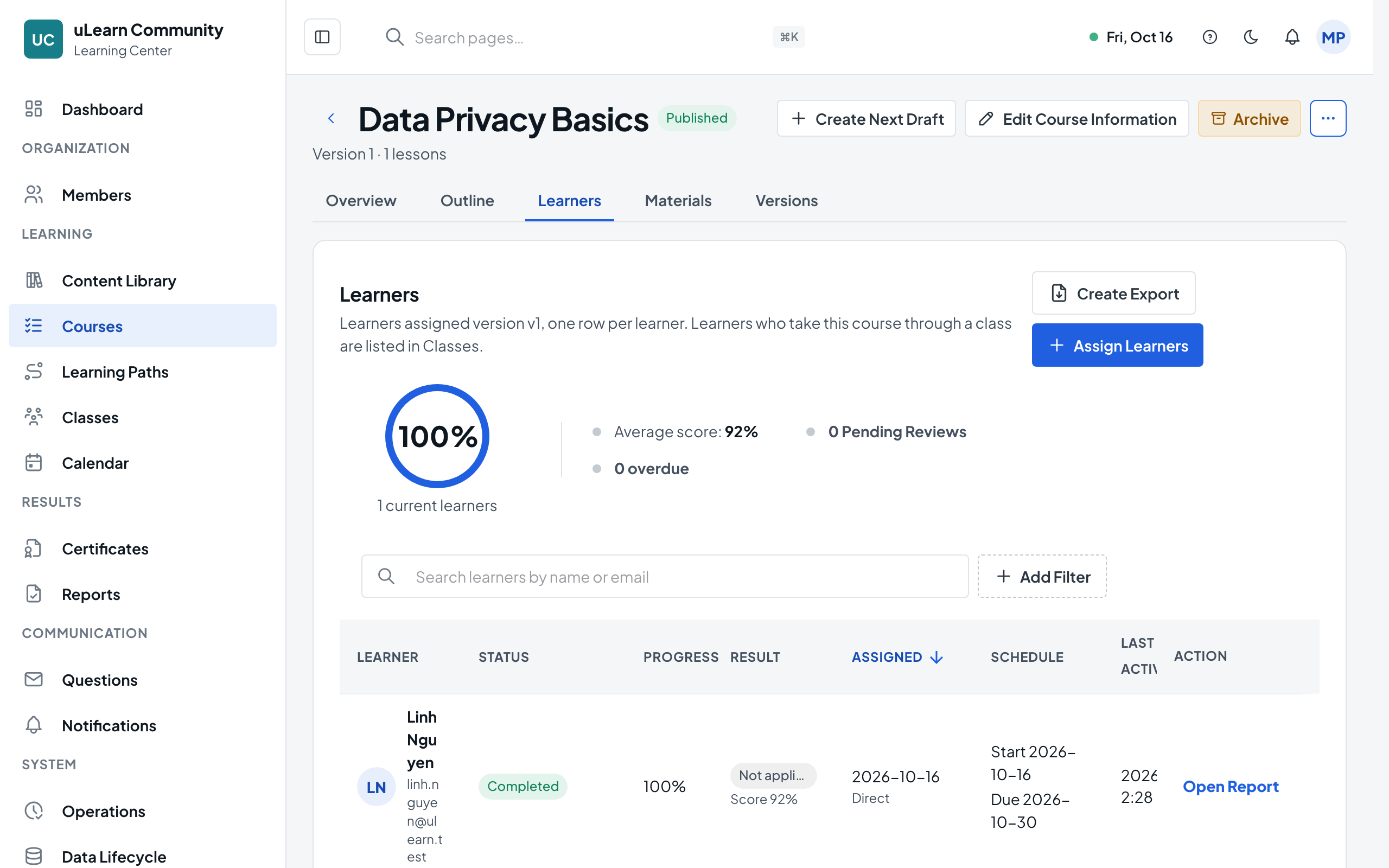Click Create Next Draft button
Viewport: 1389px width, 868px height.
(x=866, y=118)
